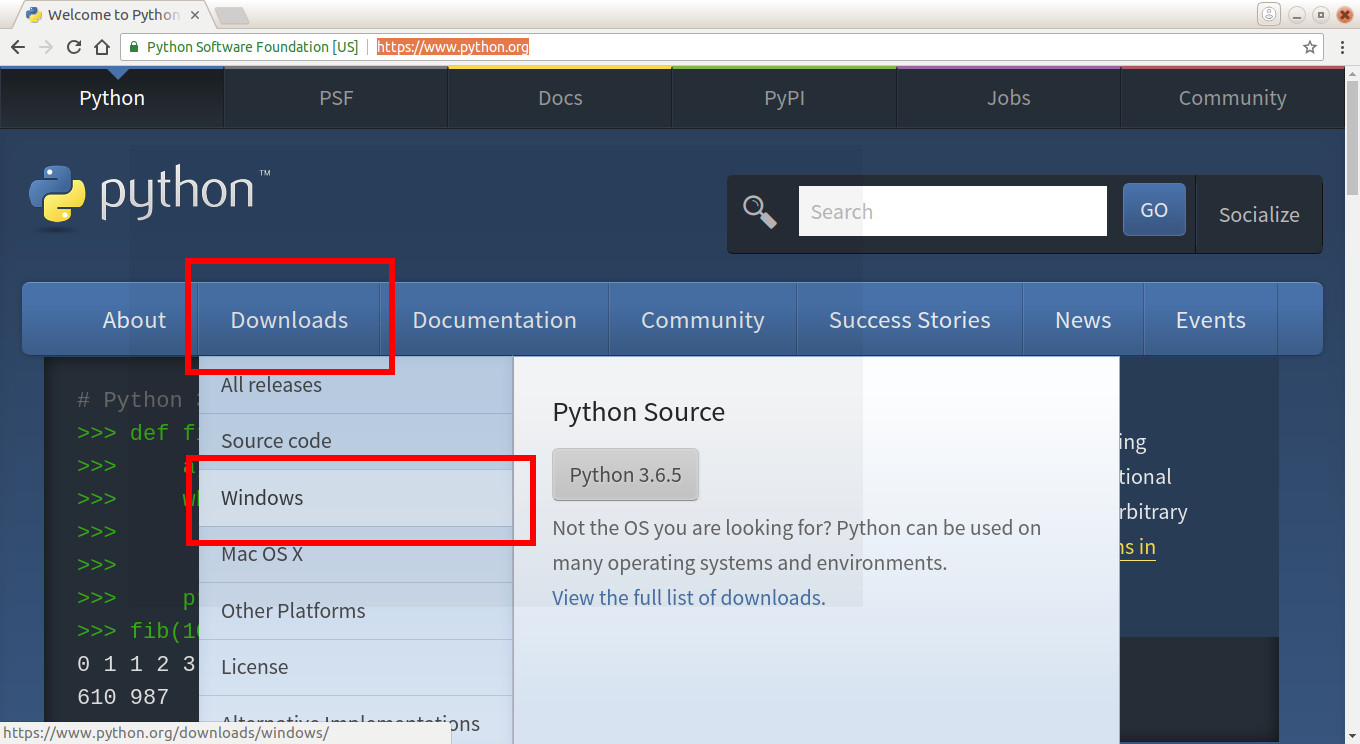Select All releases in Downloads submenu
The height and width of the screenshot is (744, 1360).
(x=356, y=385)
